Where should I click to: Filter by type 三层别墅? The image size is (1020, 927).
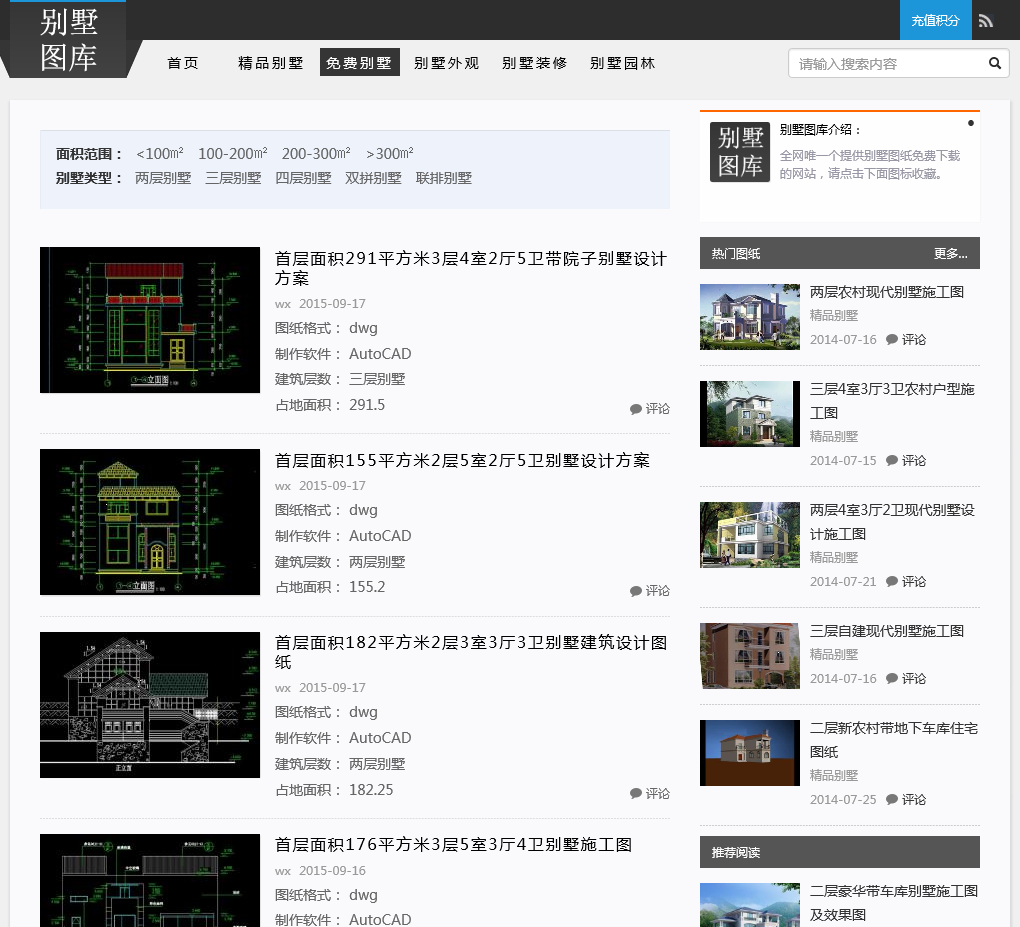tap(233, 178)
